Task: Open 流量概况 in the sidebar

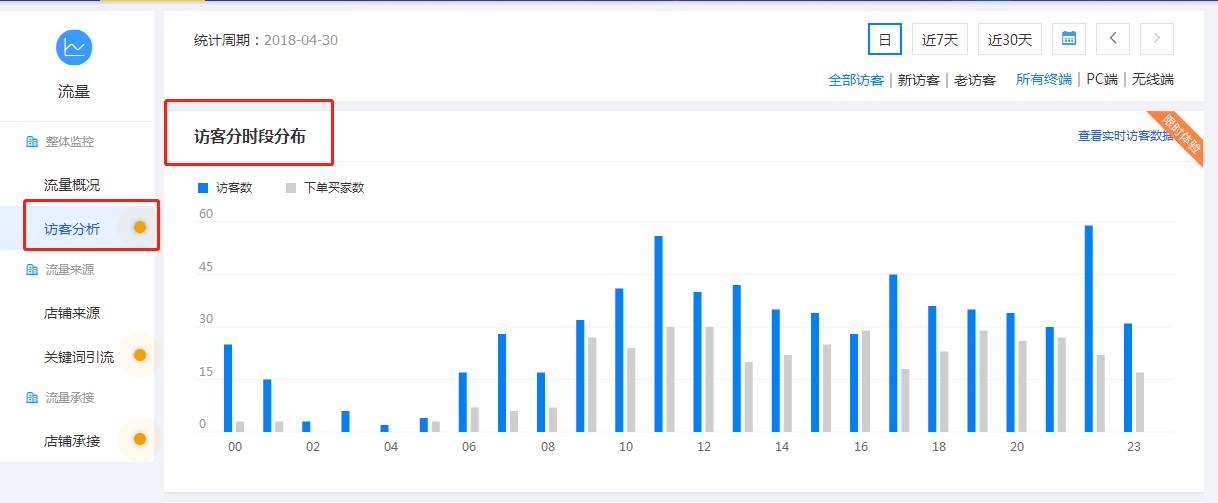Action: (72, 185)
